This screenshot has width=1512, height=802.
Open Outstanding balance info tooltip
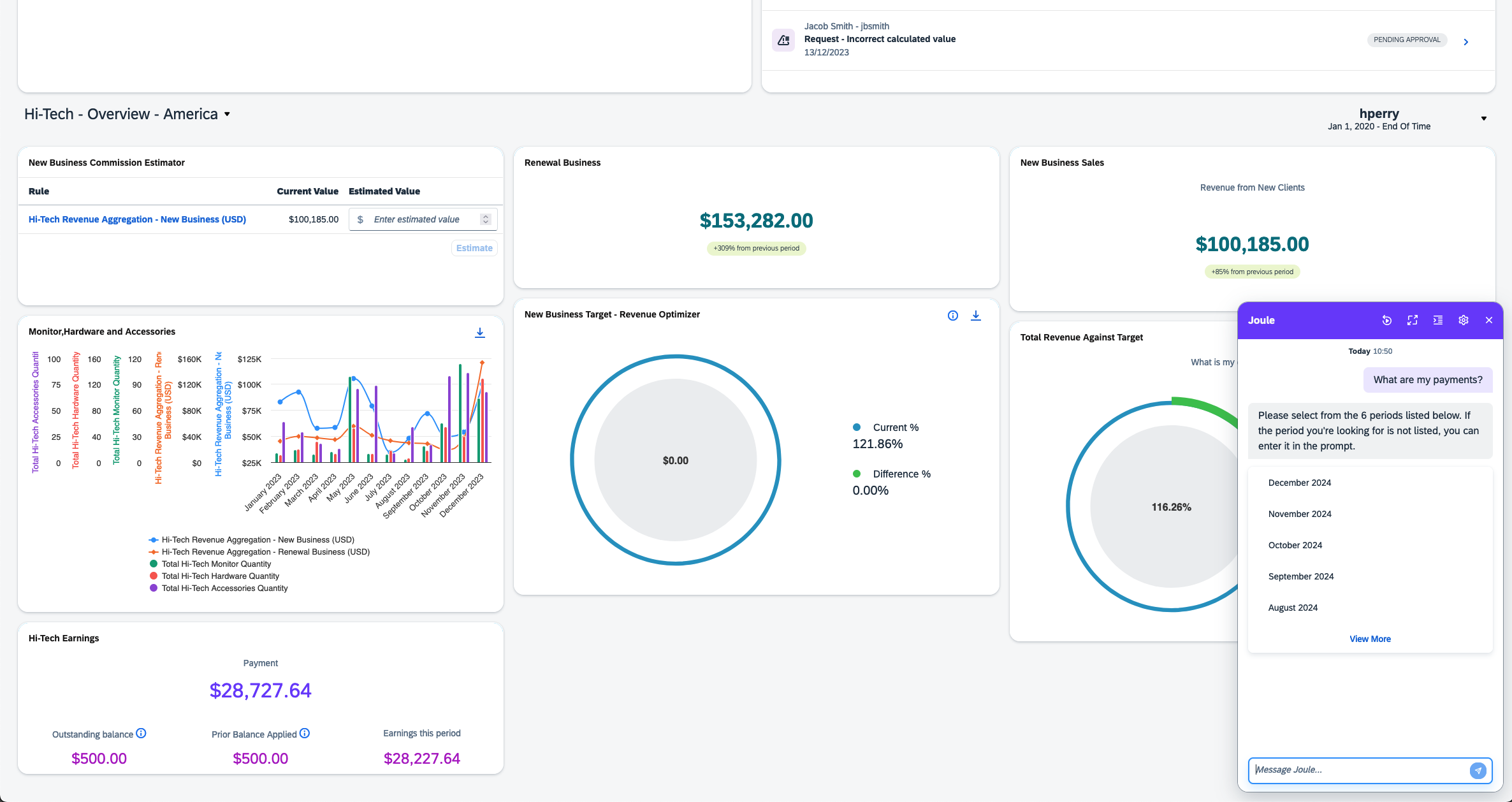click(142, 733)
